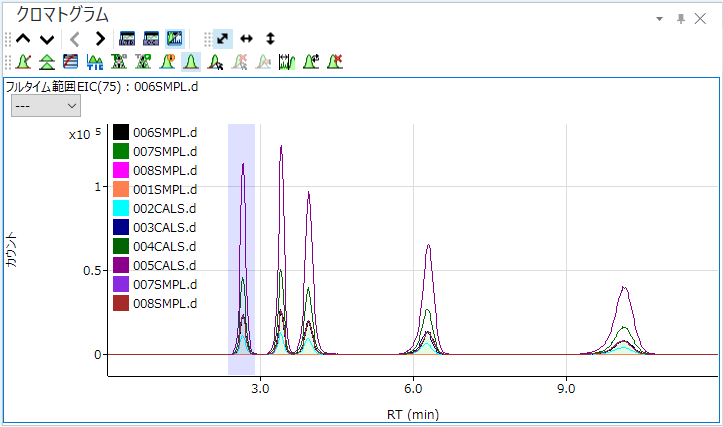Click the peak with red X icon
723x427 pixels.
tap(335, 62)
